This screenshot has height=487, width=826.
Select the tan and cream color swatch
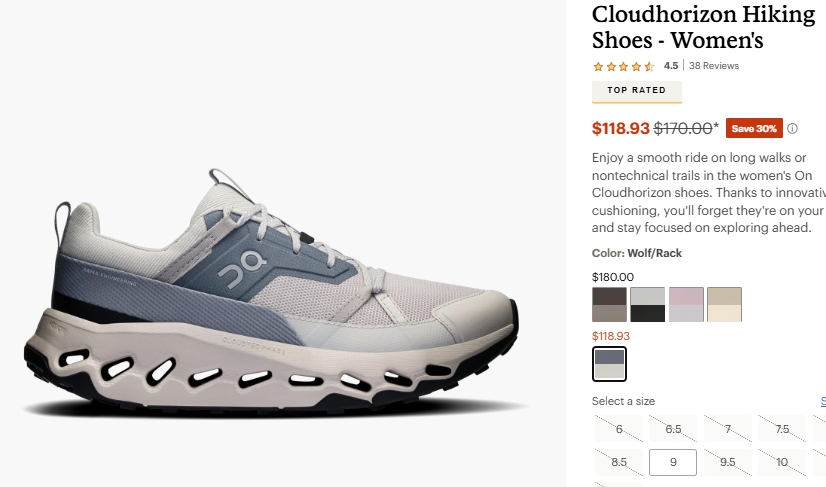(724, 305)
